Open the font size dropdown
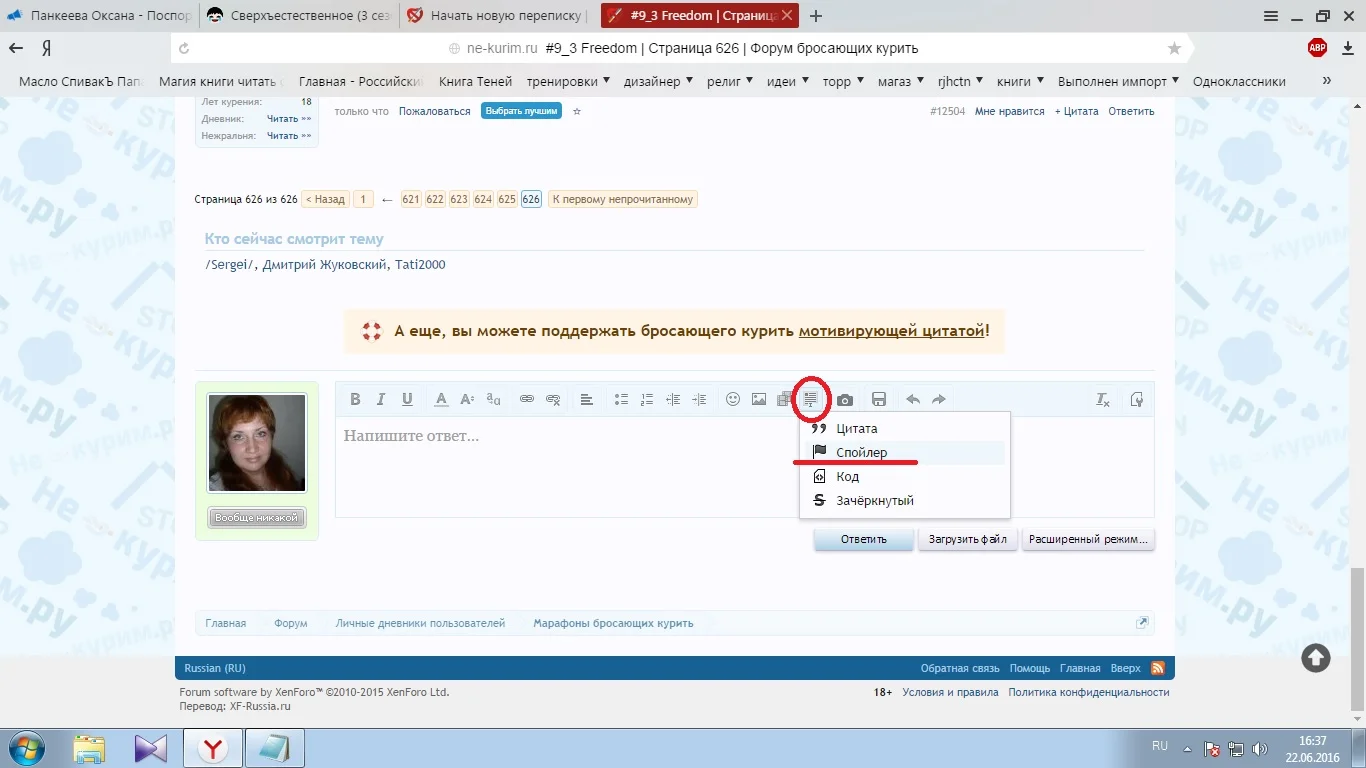Viewport: 1366px width, 768px height. [x=466, y=399]
